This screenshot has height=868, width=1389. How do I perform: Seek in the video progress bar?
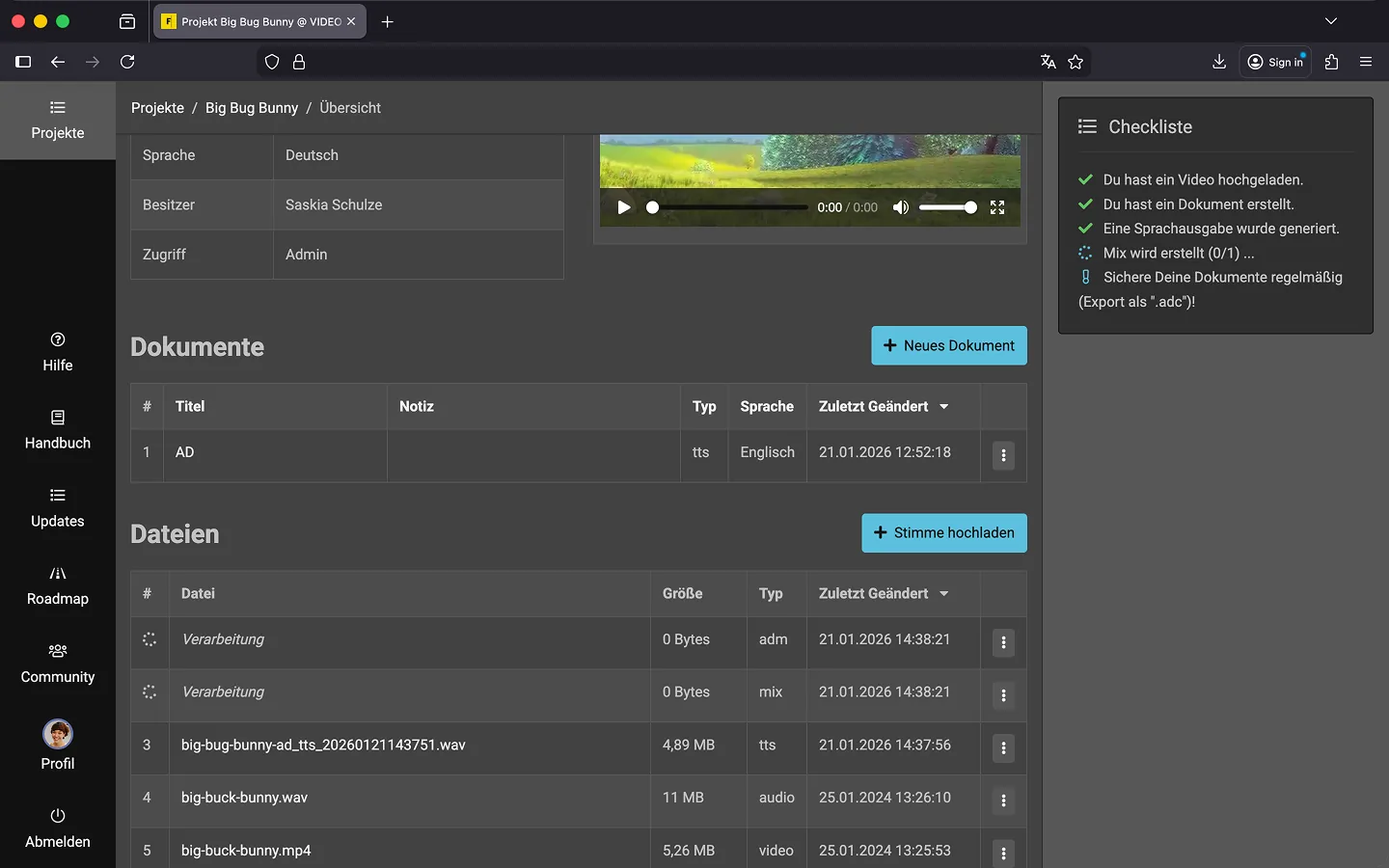[x=729, y=207]
